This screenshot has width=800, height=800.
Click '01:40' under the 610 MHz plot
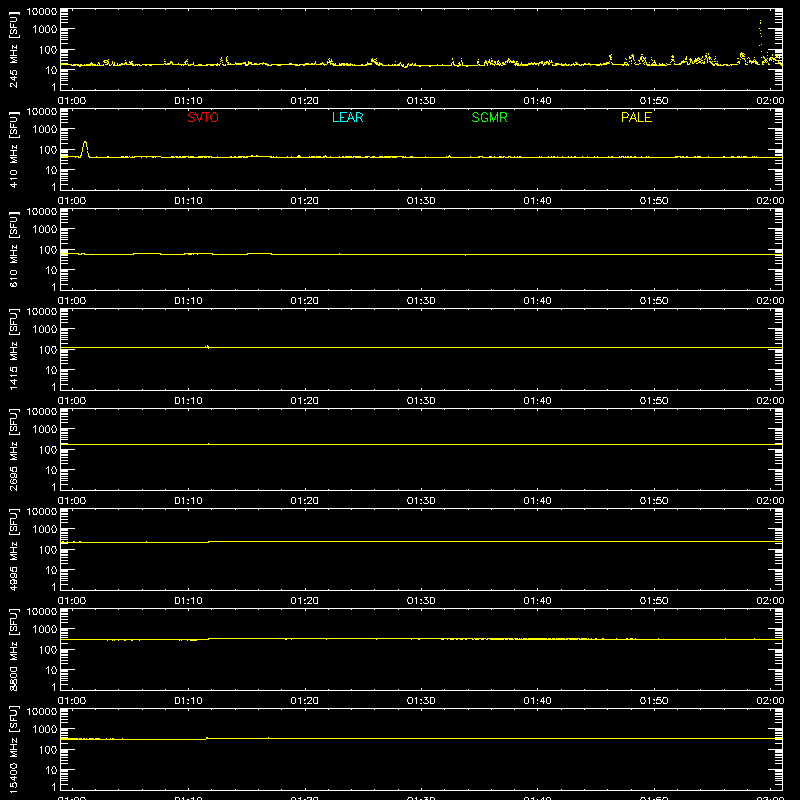537,301
